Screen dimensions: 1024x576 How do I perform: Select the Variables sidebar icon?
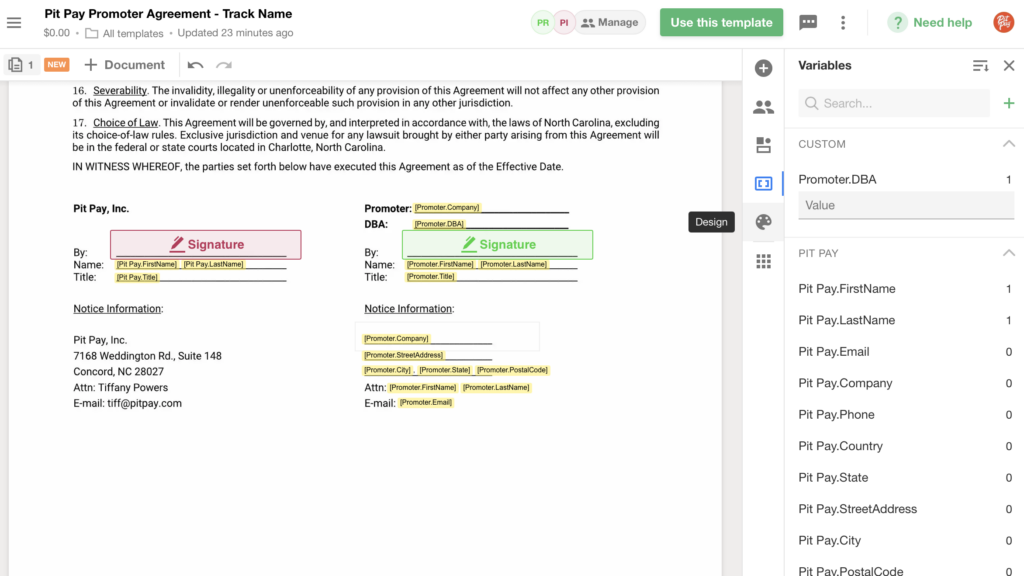763,184
